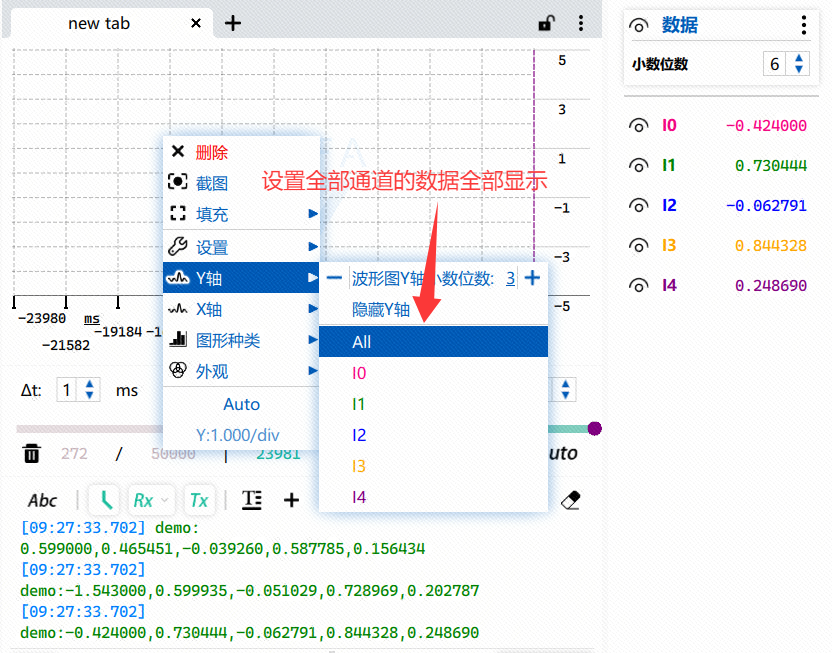832x653 pixels.
Task: Click the plus icon to increase Y-axis decimal places
Action: tap(532, 277)
